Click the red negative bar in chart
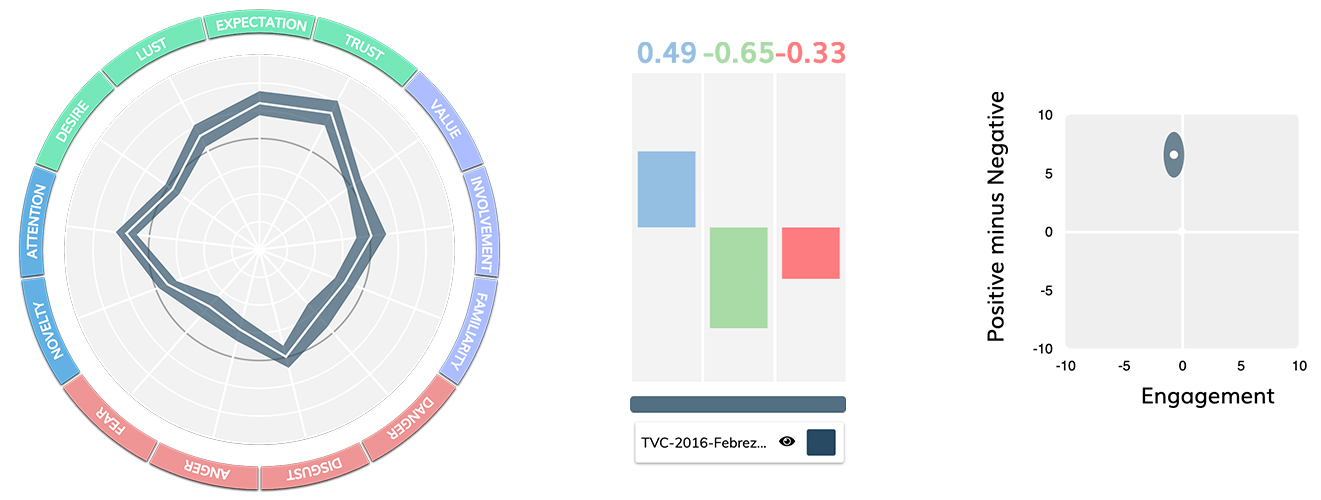 (x=810, y=252)
